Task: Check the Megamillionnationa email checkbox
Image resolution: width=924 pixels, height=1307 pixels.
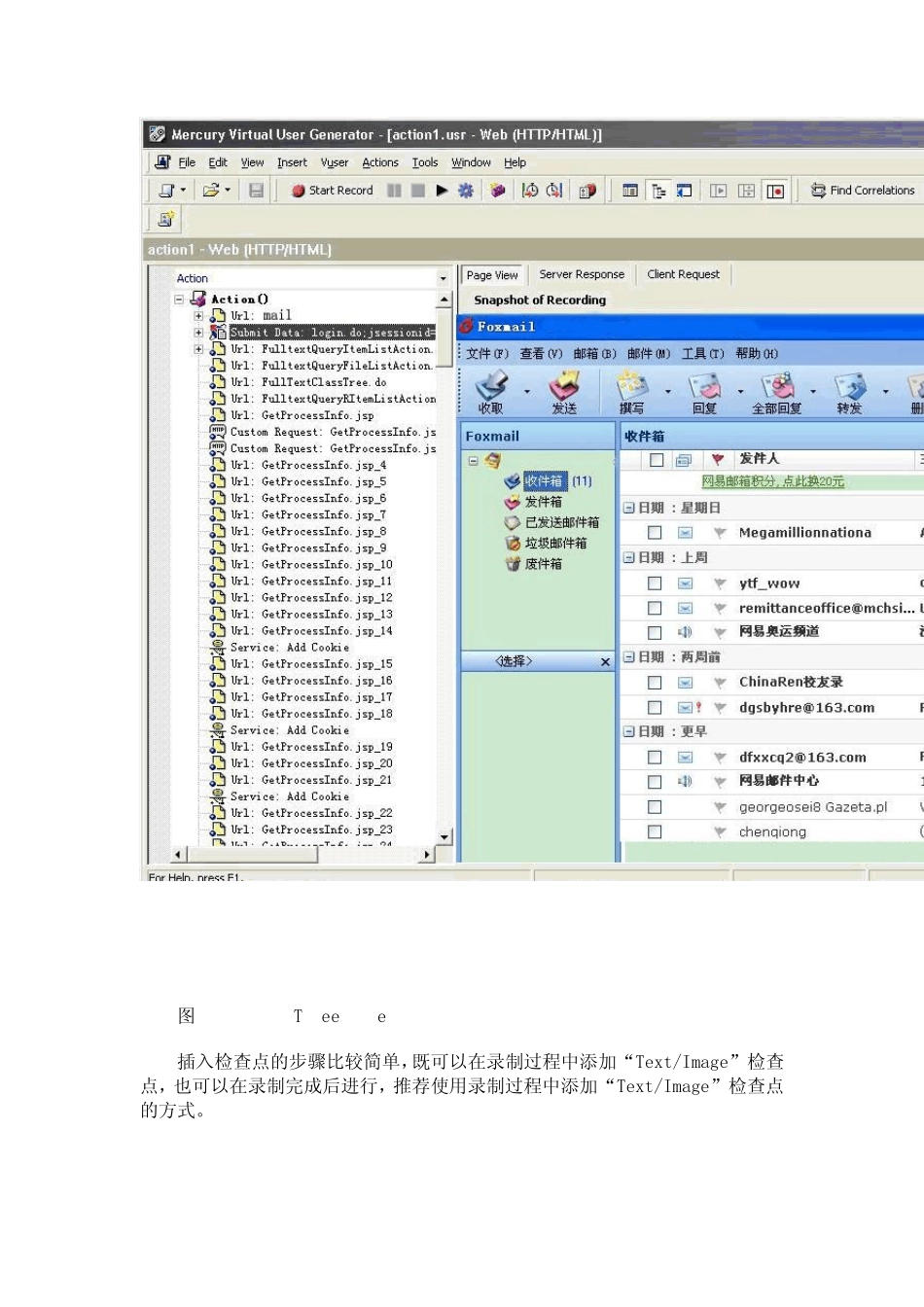Action: (x=655, y=532)
